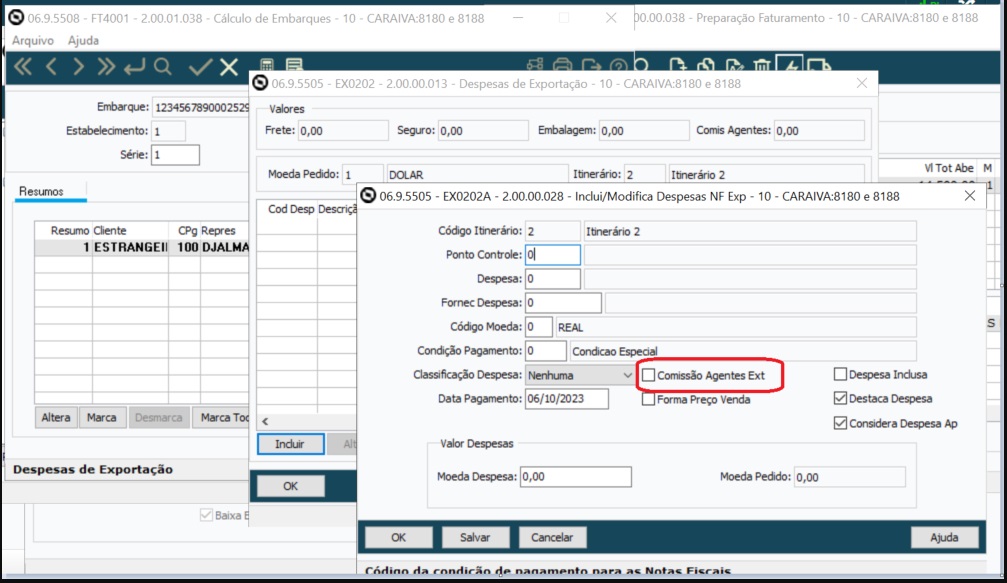
Task: Click Data Pagamento field with 06/10/2023
Action: tap(566, 399)
